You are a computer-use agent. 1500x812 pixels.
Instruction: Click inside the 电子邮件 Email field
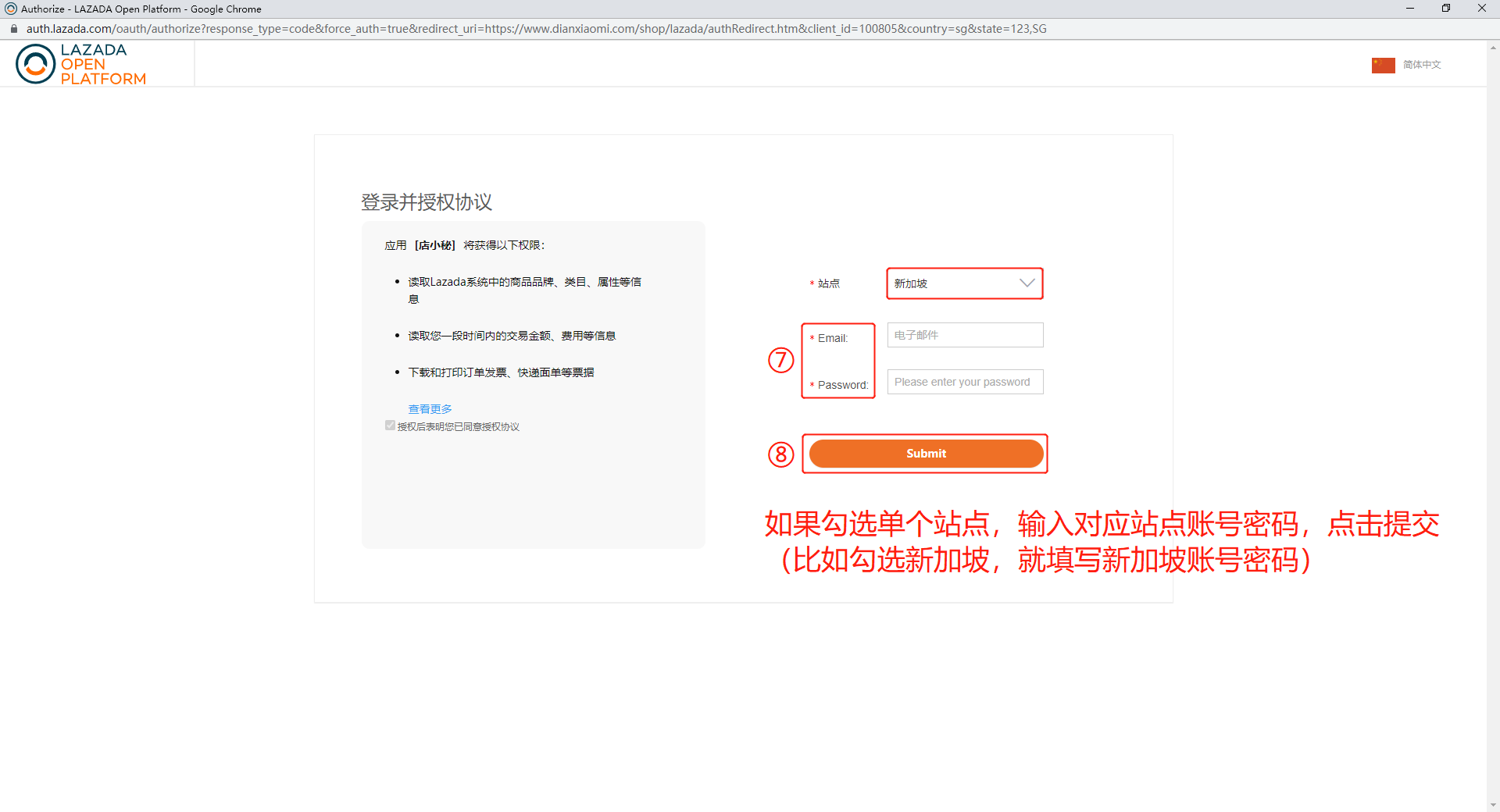pyautogui.click(x=964, y=335)
